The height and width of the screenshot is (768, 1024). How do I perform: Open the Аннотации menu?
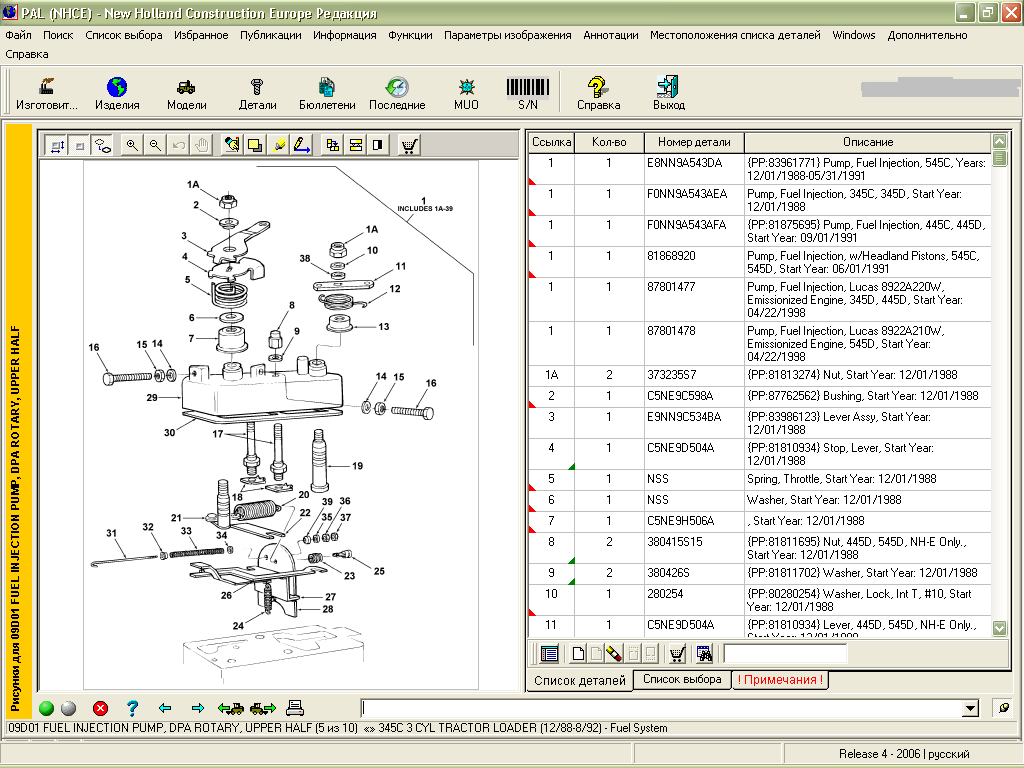click(x=611, y=35)
